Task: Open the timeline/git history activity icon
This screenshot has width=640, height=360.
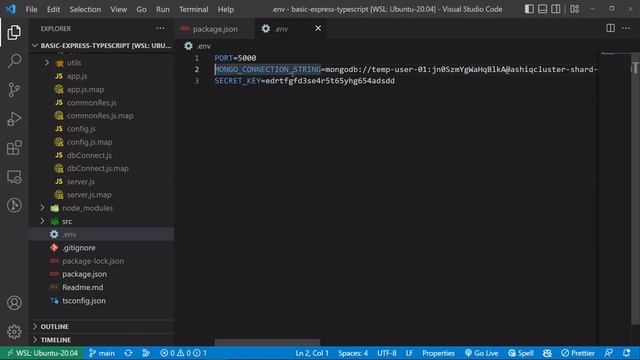Action: click(14, 205)
